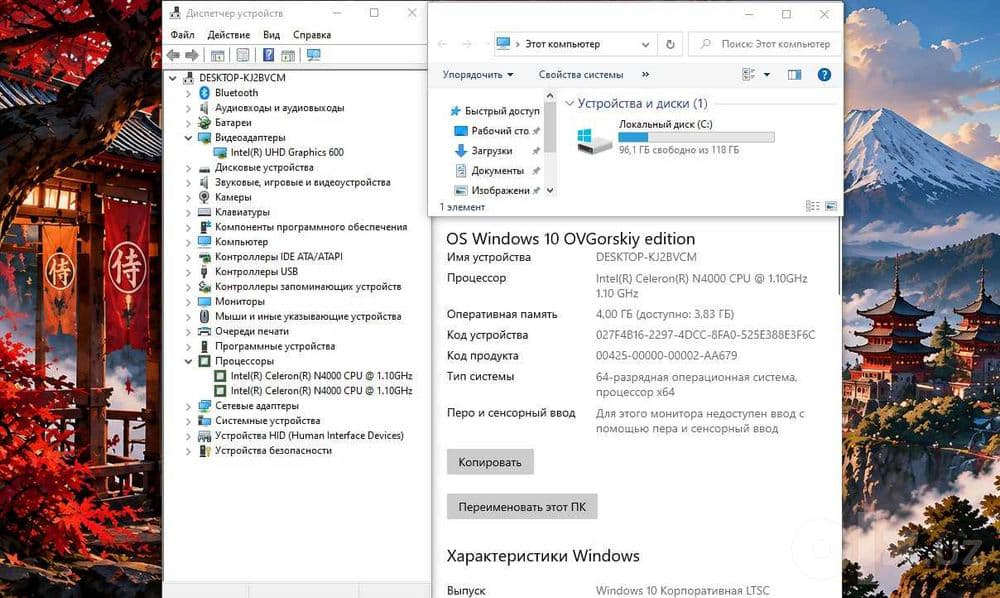The width and height of the screenshot is (1000, 598).
Task: Expand the Дисковые устройства category
Action: tap(188, 168)
